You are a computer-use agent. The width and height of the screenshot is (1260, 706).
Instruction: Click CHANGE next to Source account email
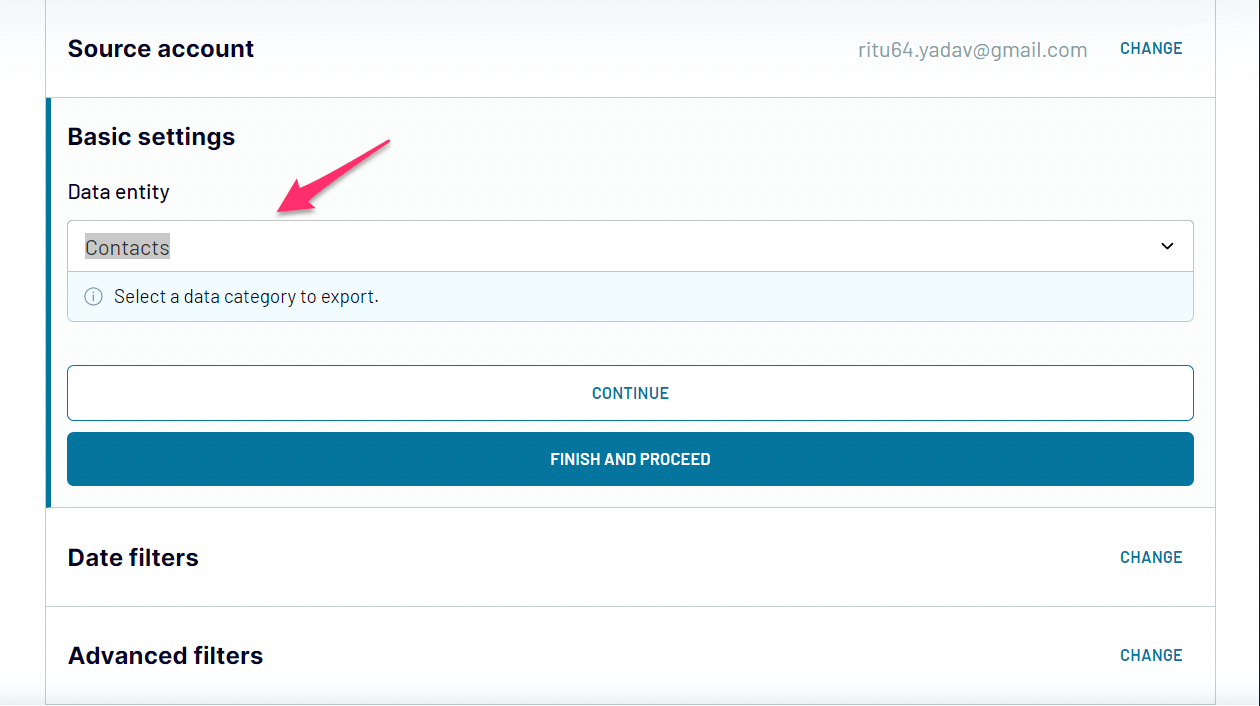tap(1151, 48)
